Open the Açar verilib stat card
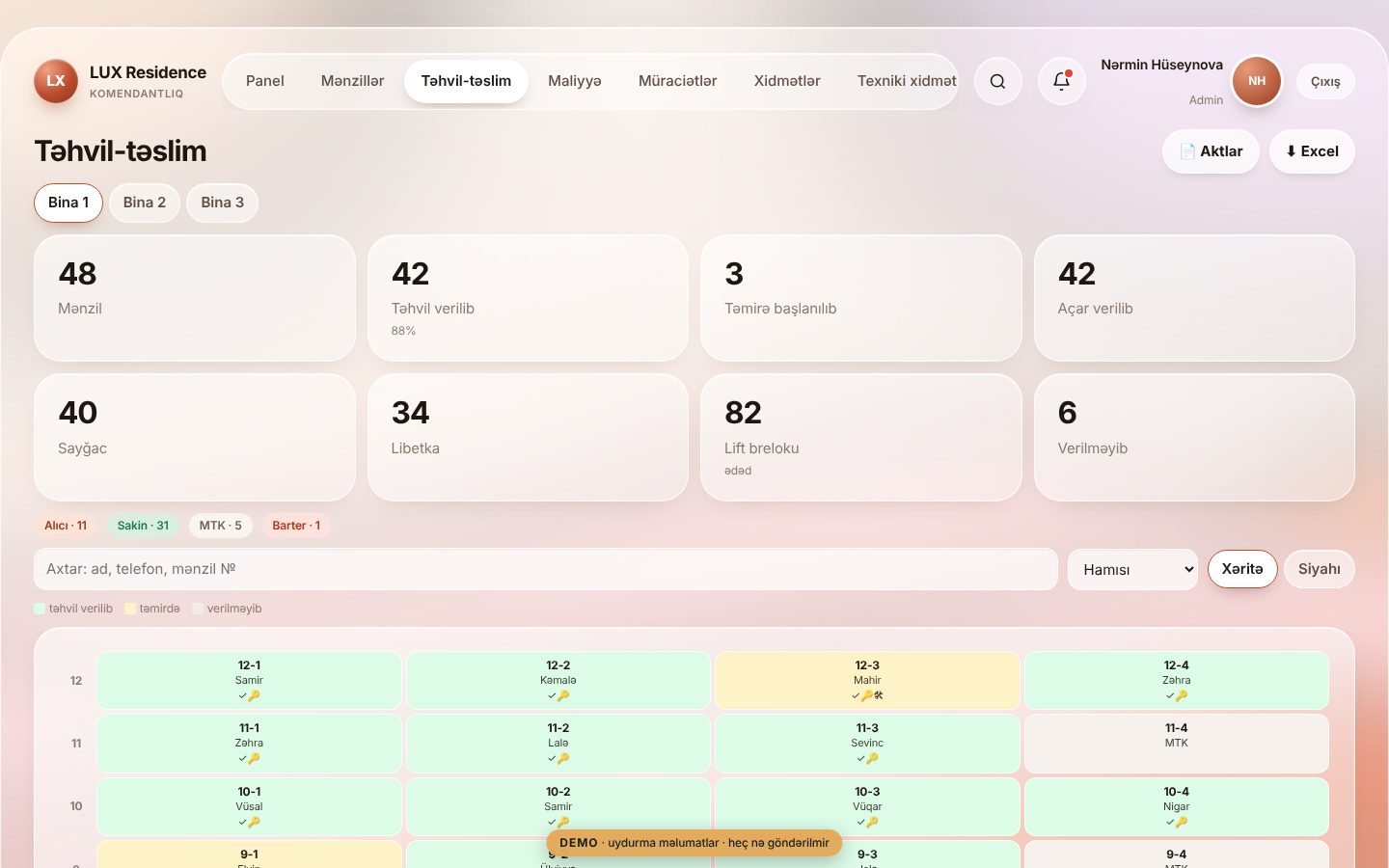This screenshot has height=868, width=1389. 1194,298
